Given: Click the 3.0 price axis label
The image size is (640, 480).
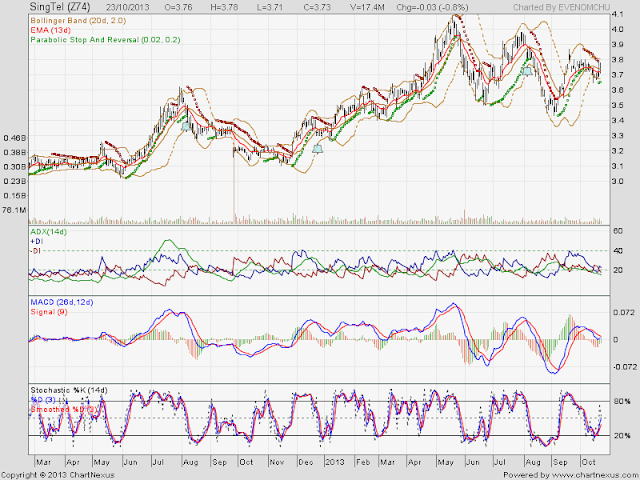Looking at the screenshot, I should tap(617, 181).
